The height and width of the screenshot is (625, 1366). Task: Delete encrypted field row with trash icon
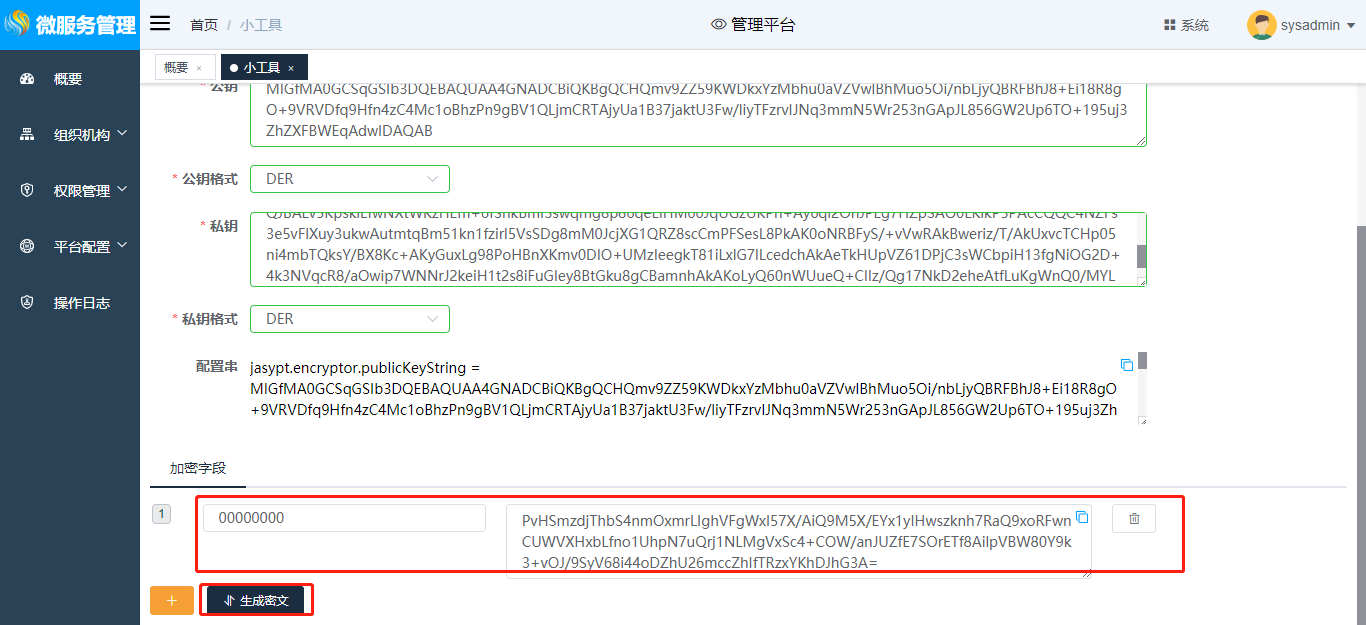point(1134,518)
